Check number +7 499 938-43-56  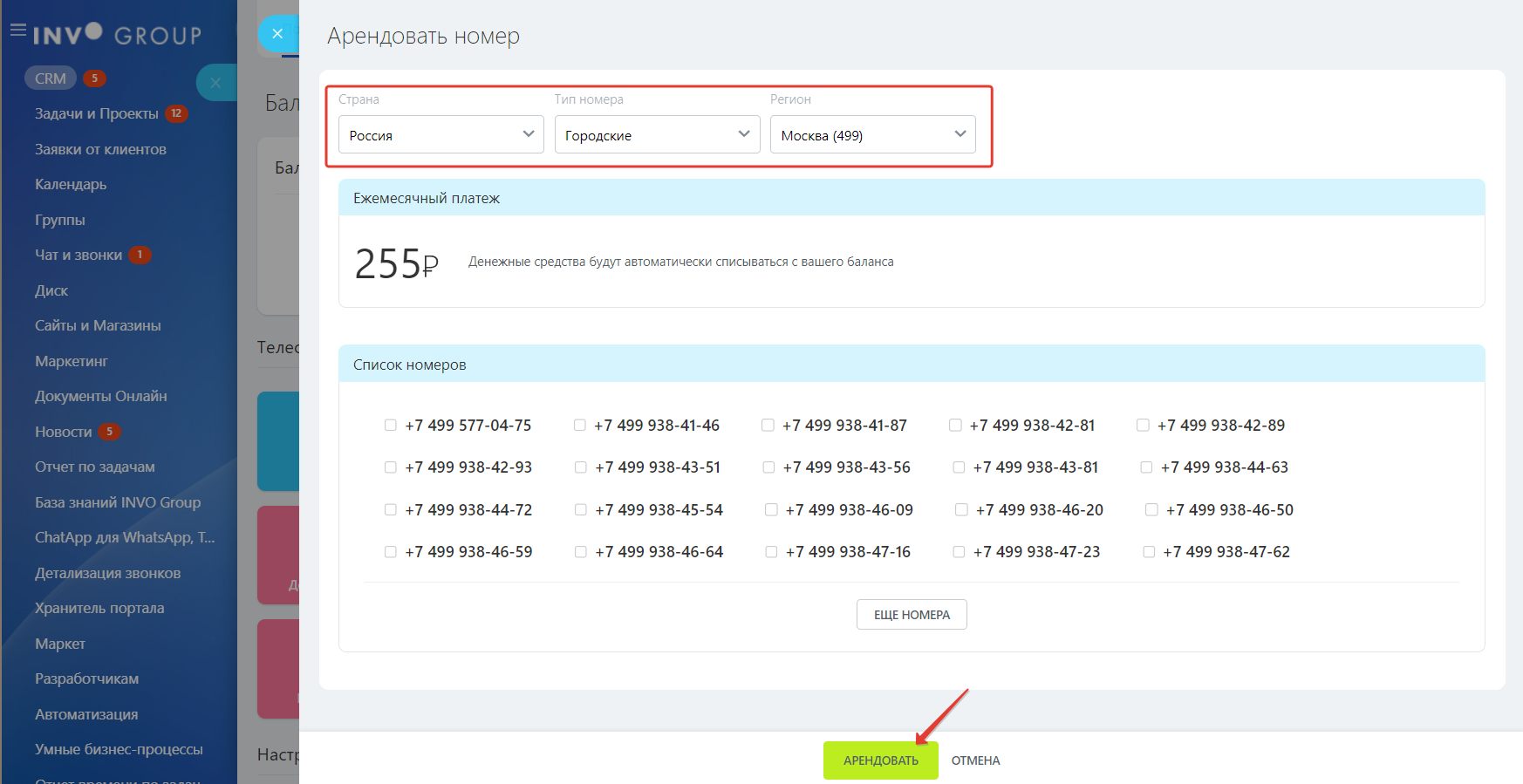768,467
